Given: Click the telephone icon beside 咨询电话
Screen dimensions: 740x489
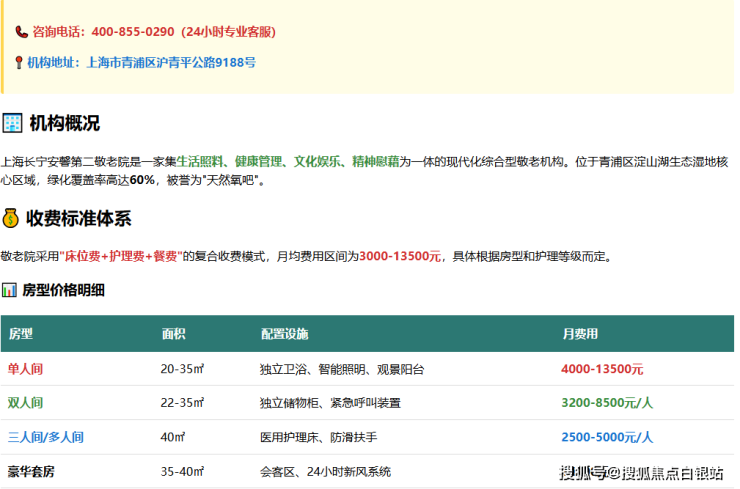Looking at the screenshot, I should (21, 32).
